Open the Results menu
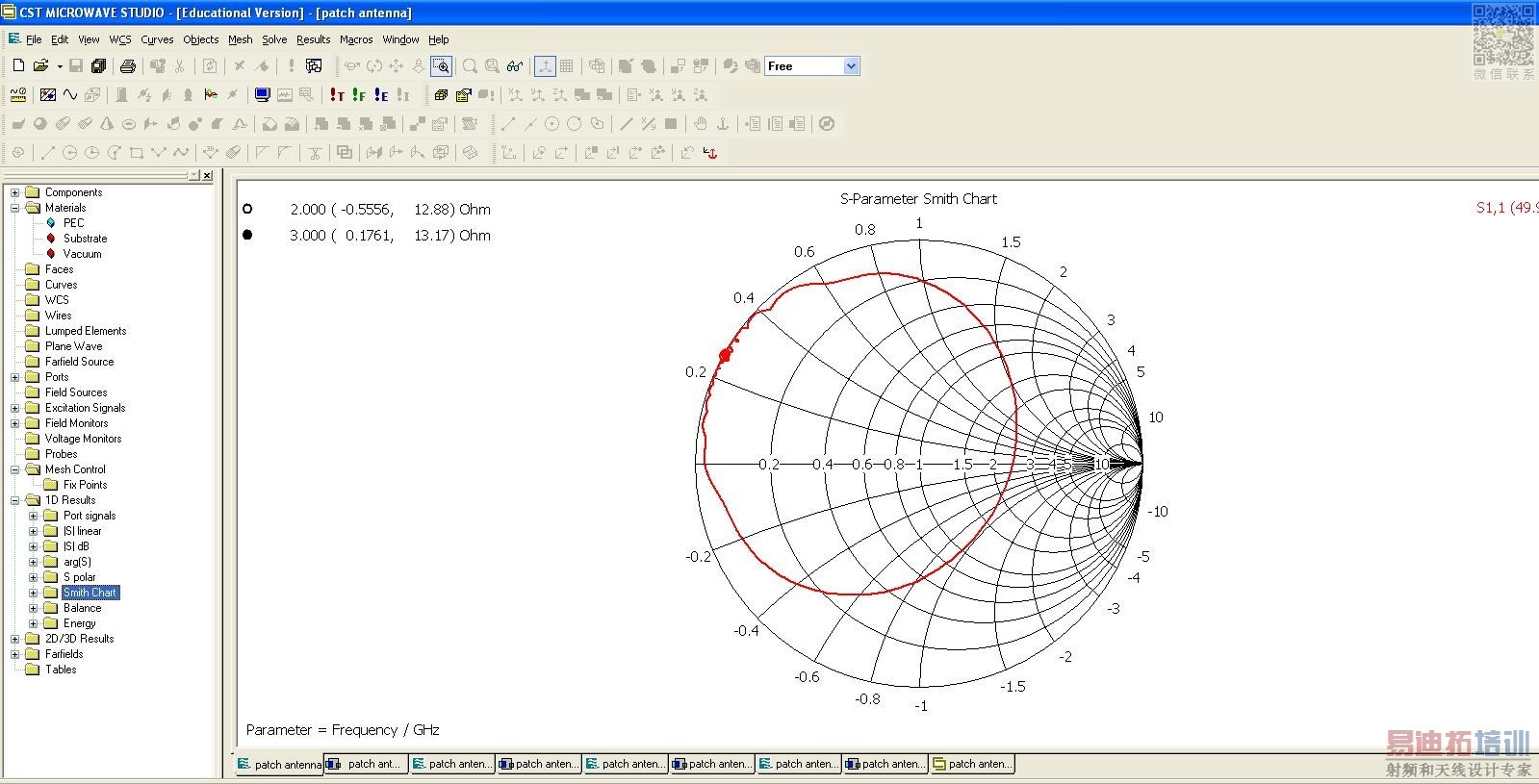The image size is (1539, 784). 314,39
